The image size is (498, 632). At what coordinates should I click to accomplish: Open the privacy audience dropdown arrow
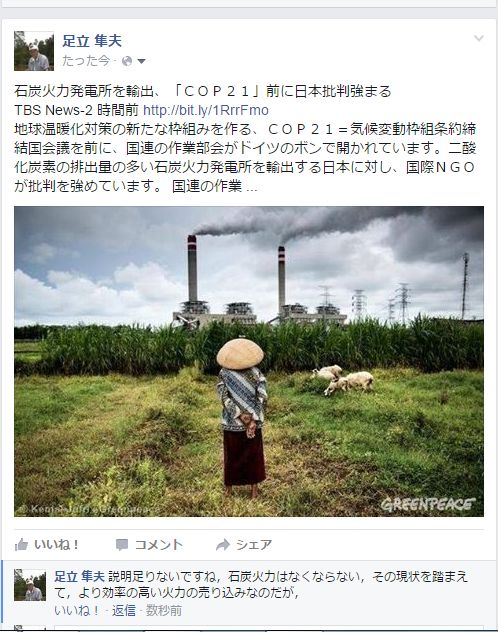pos(141,61)
